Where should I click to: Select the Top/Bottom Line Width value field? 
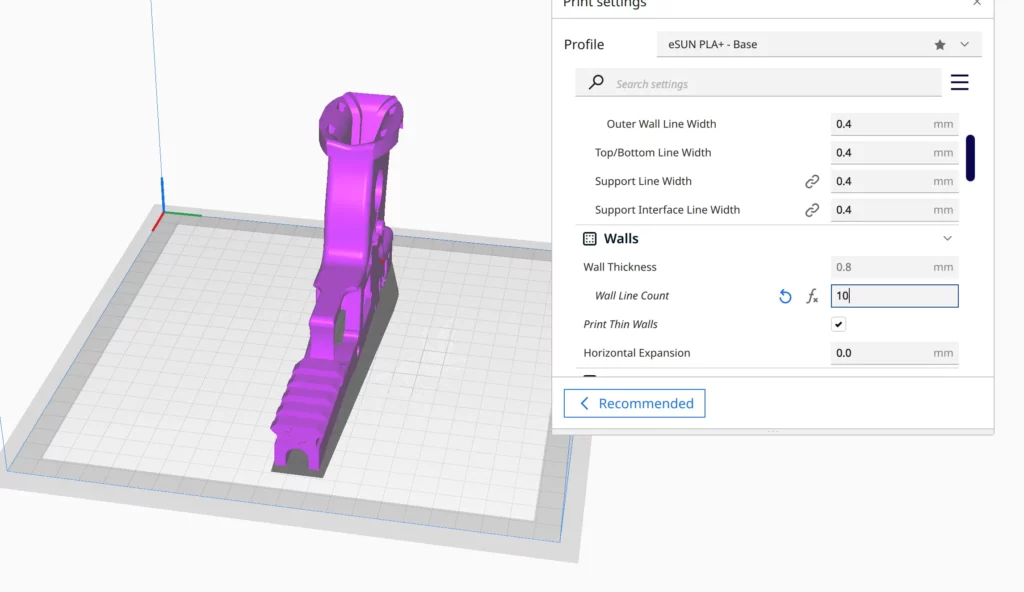[x=880, y=153]
